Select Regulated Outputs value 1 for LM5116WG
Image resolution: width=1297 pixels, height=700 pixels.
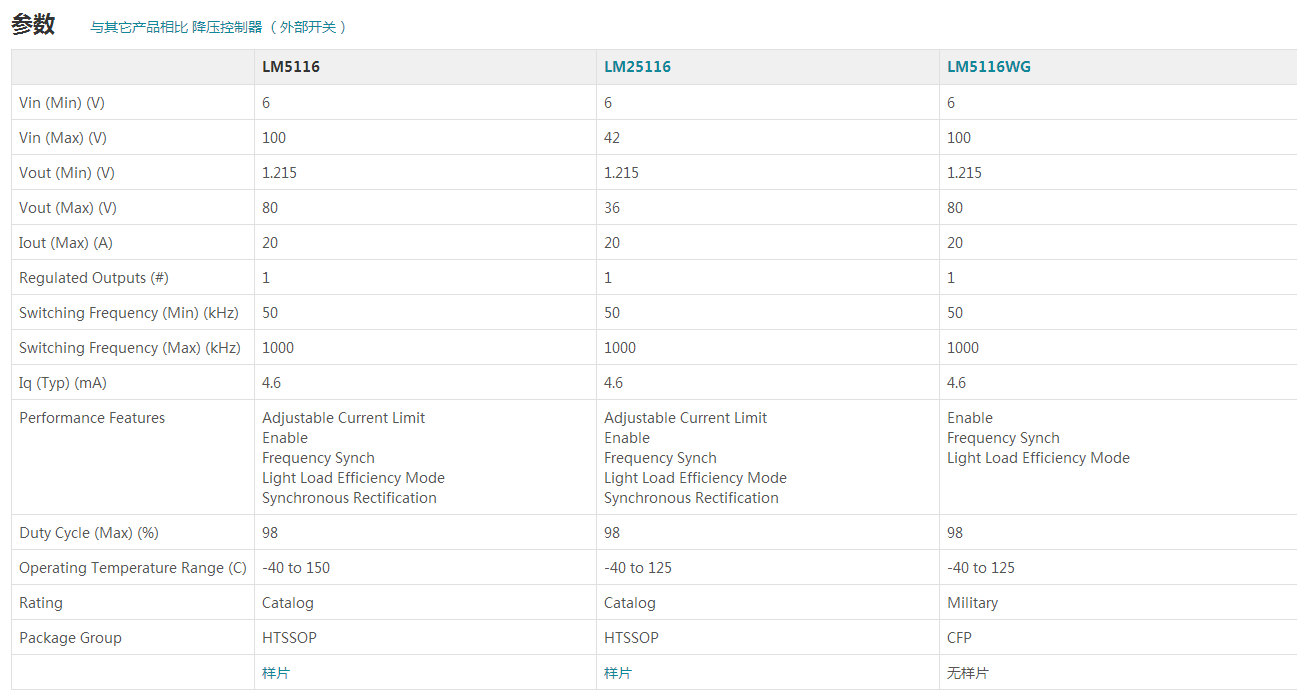tap(951, 278)
